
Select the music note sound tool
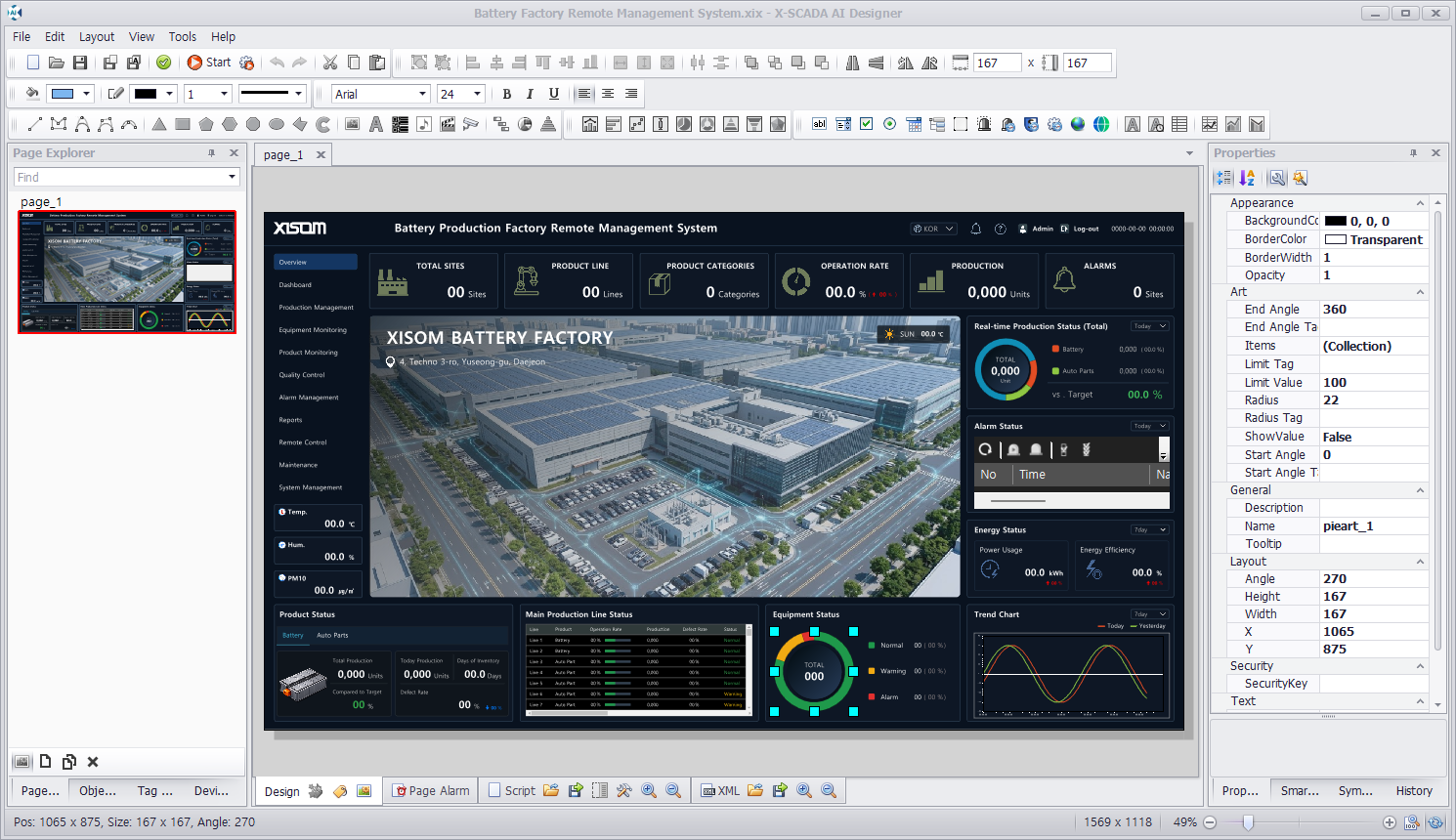423,124
